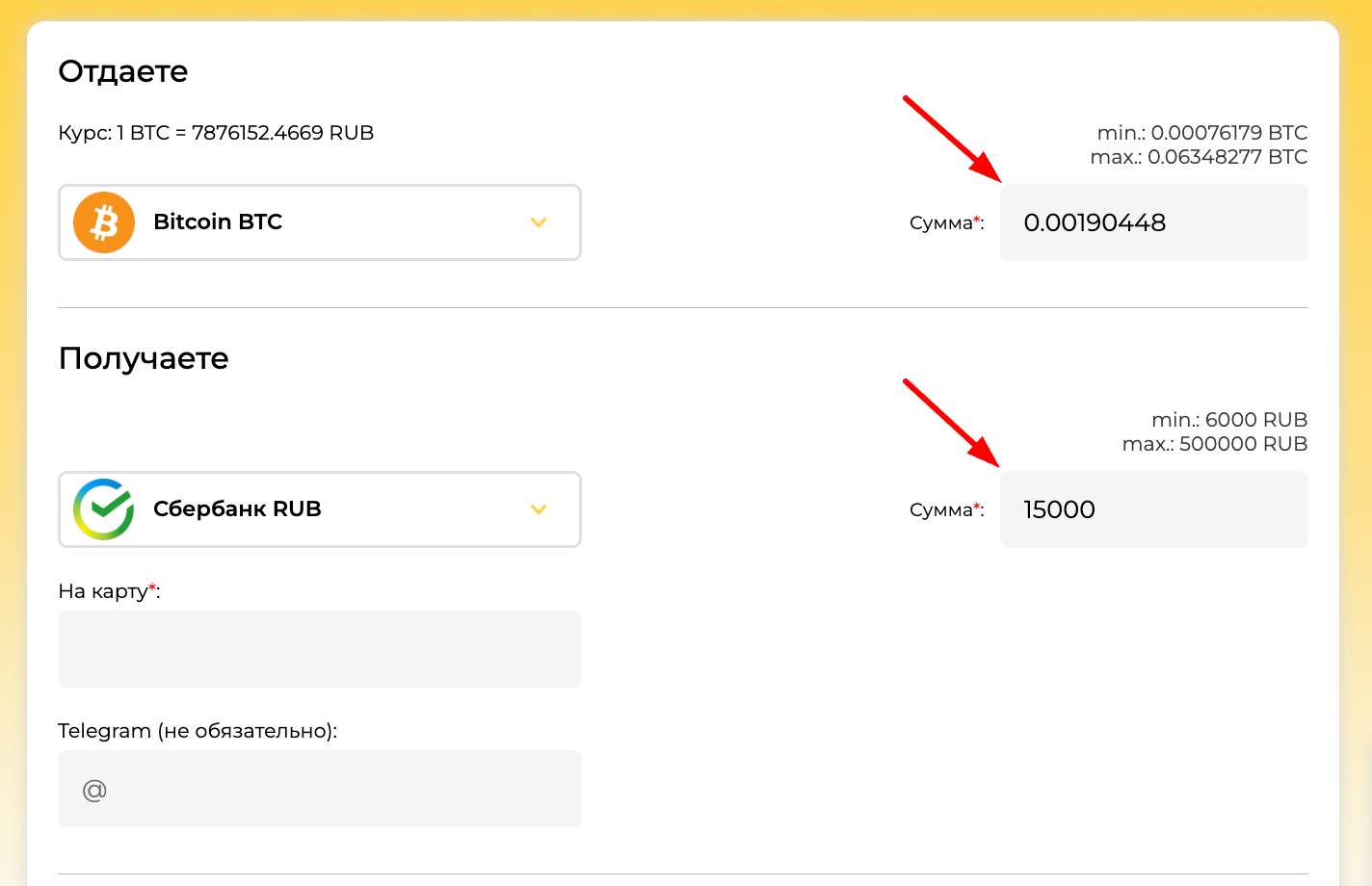Screen dimensions: 1372x886
Task: Click the Сумма label beside the BTC amount
Action: [946, 222]
